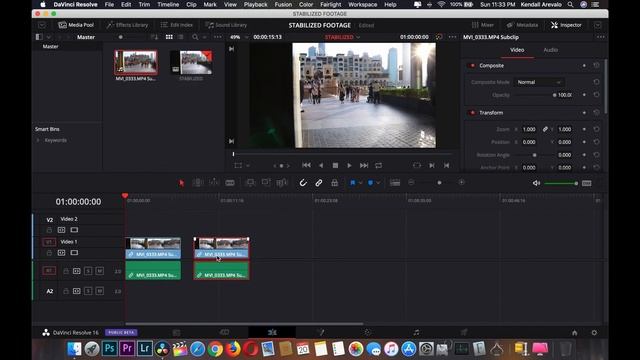Toggle the Transform section enable dot

473,113
